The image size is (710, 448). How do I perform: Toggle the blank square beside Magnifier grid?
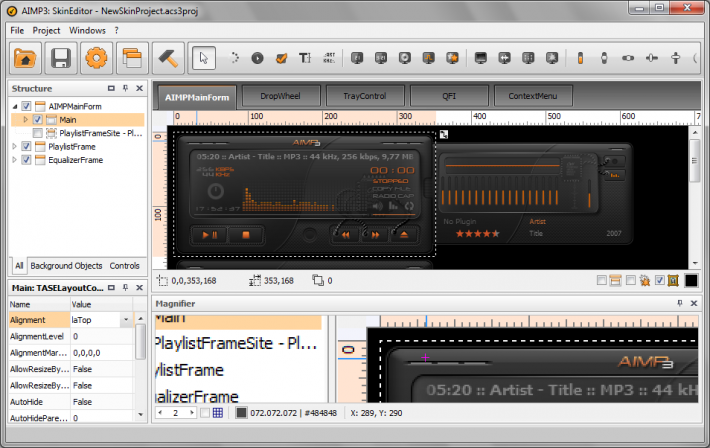(205, 413)
